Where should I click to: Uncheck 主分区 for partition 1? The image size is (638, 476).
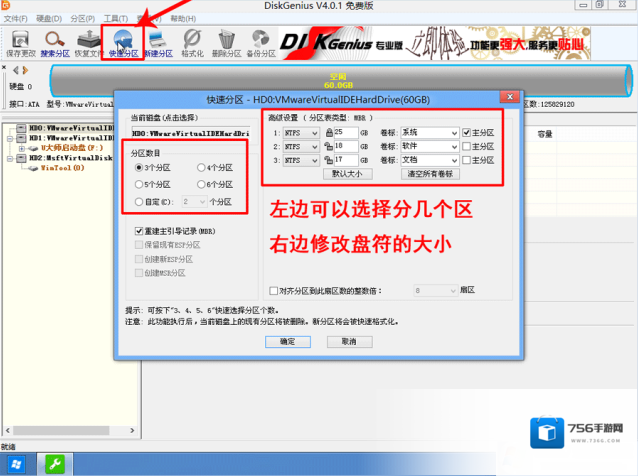click(466, 132)
